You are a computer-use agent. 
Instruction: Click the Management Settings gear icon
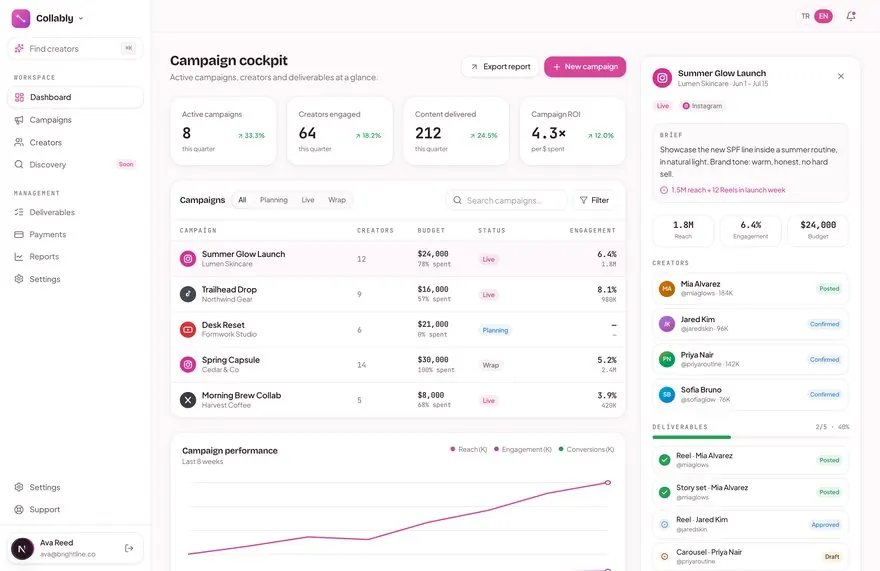tap(19, 278)
